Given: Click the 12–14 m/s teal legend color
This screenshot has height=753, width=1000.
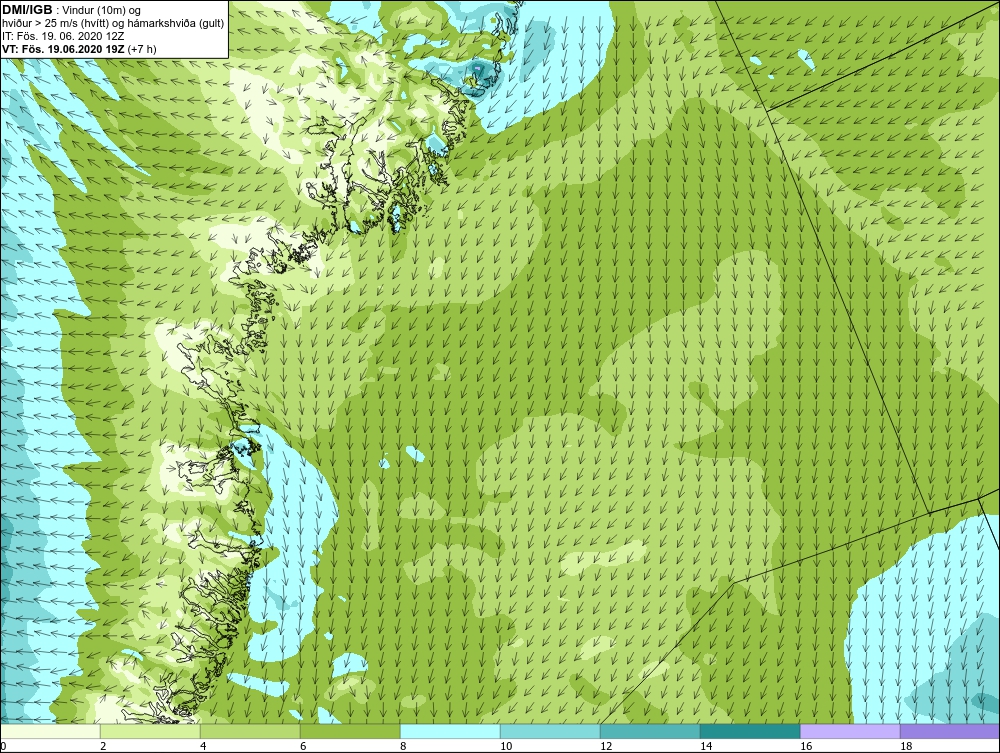Looking at the screenshot, I should coord(650,731).
